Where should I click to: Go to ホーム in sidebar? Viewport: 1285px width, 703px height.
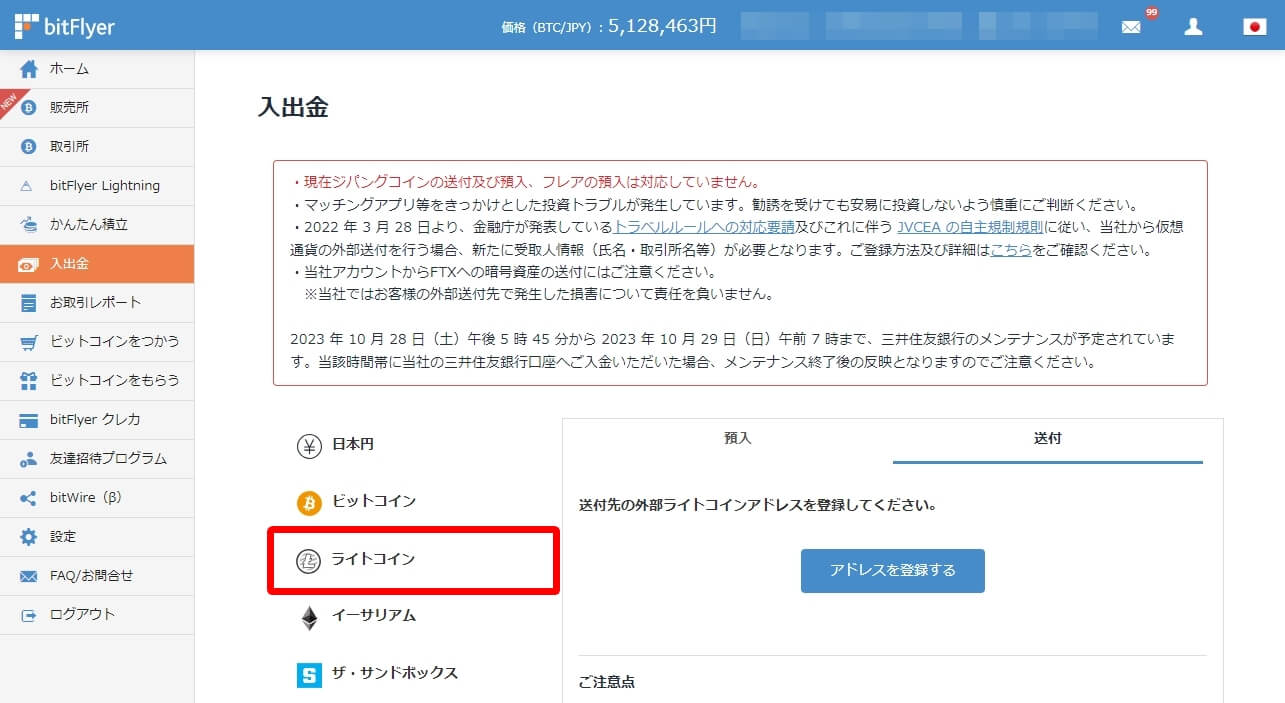coord(97,69)
